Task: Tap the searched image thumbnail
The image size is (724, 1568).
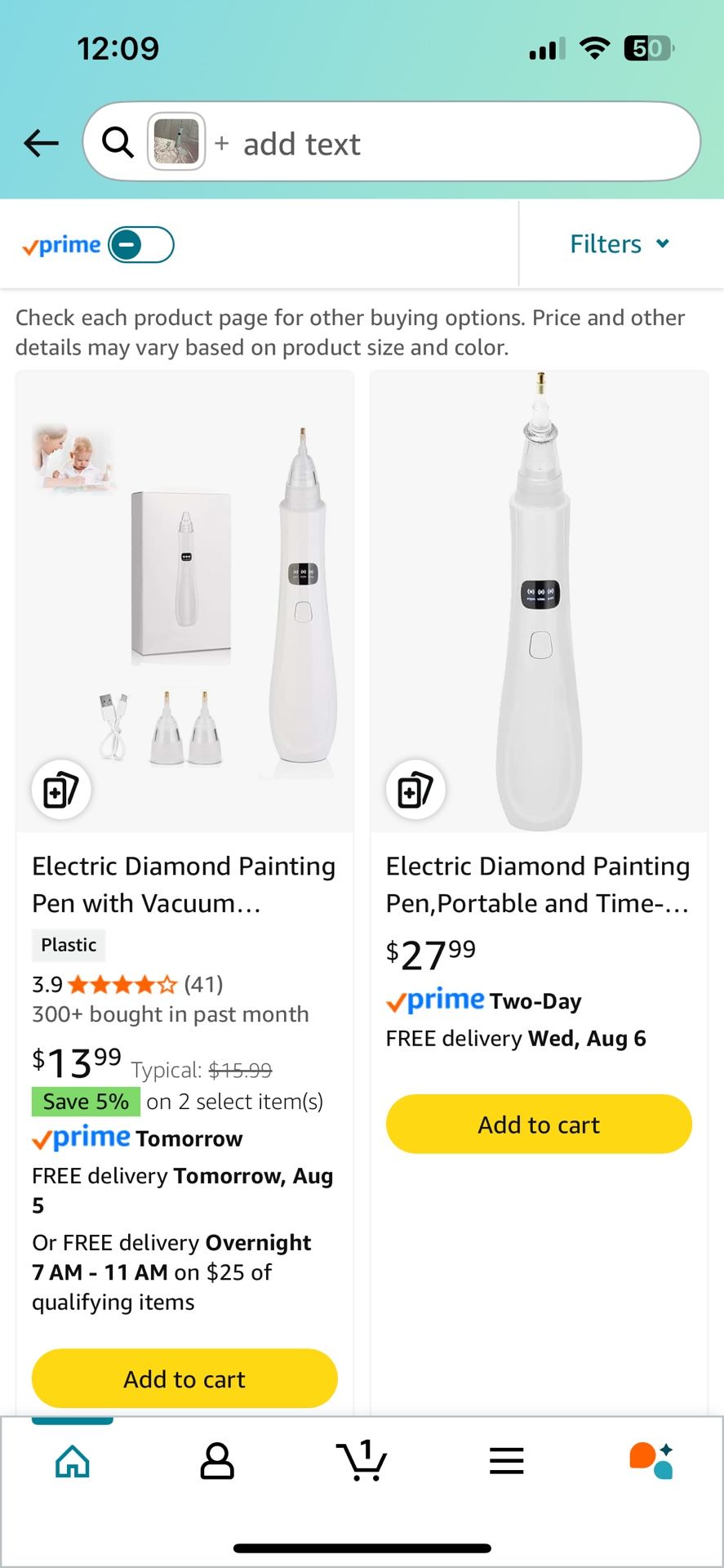Action: tap(176, 142)
